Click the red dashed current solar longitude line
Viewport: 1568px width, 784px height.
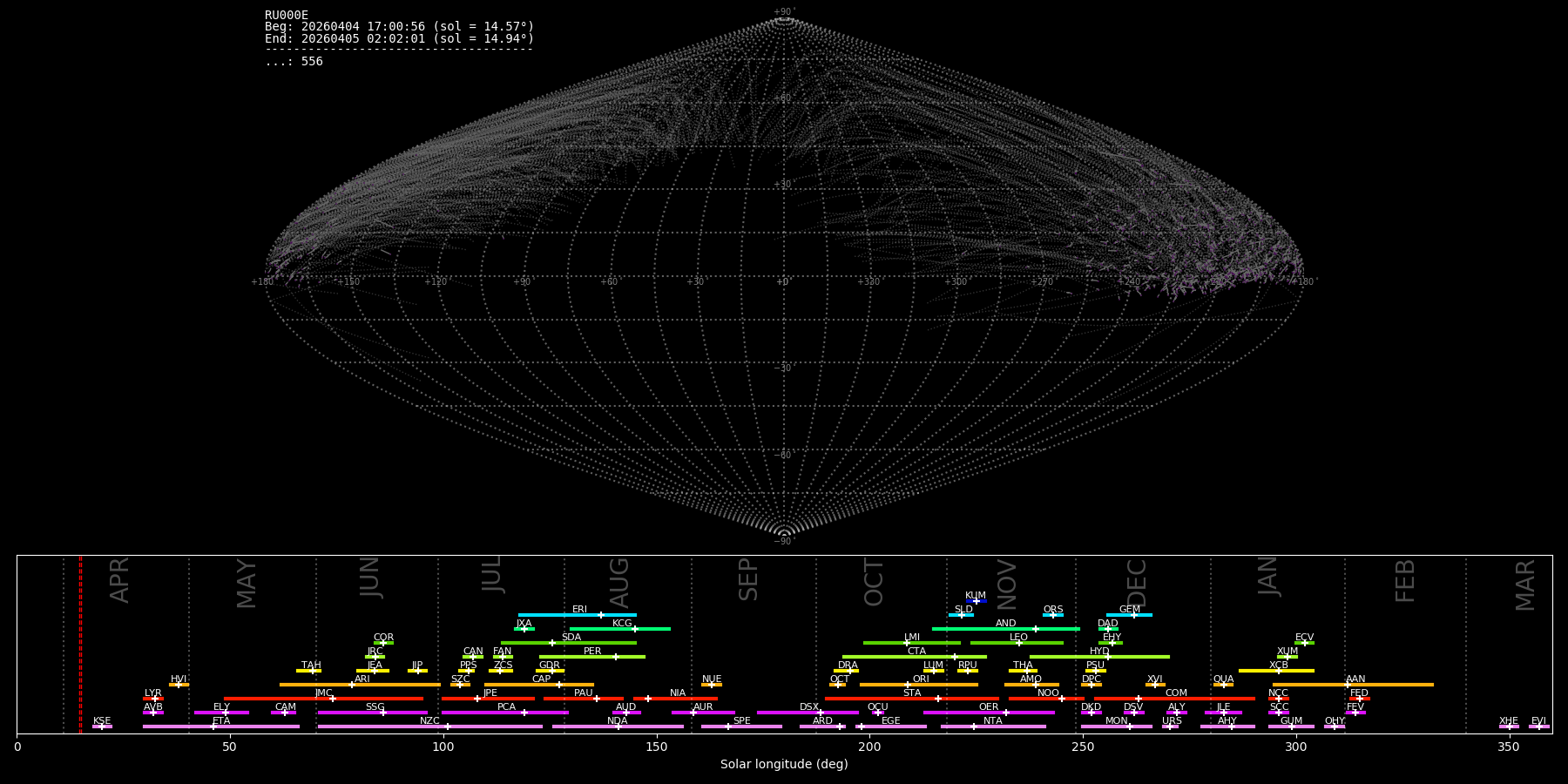[x=80, y=645]
